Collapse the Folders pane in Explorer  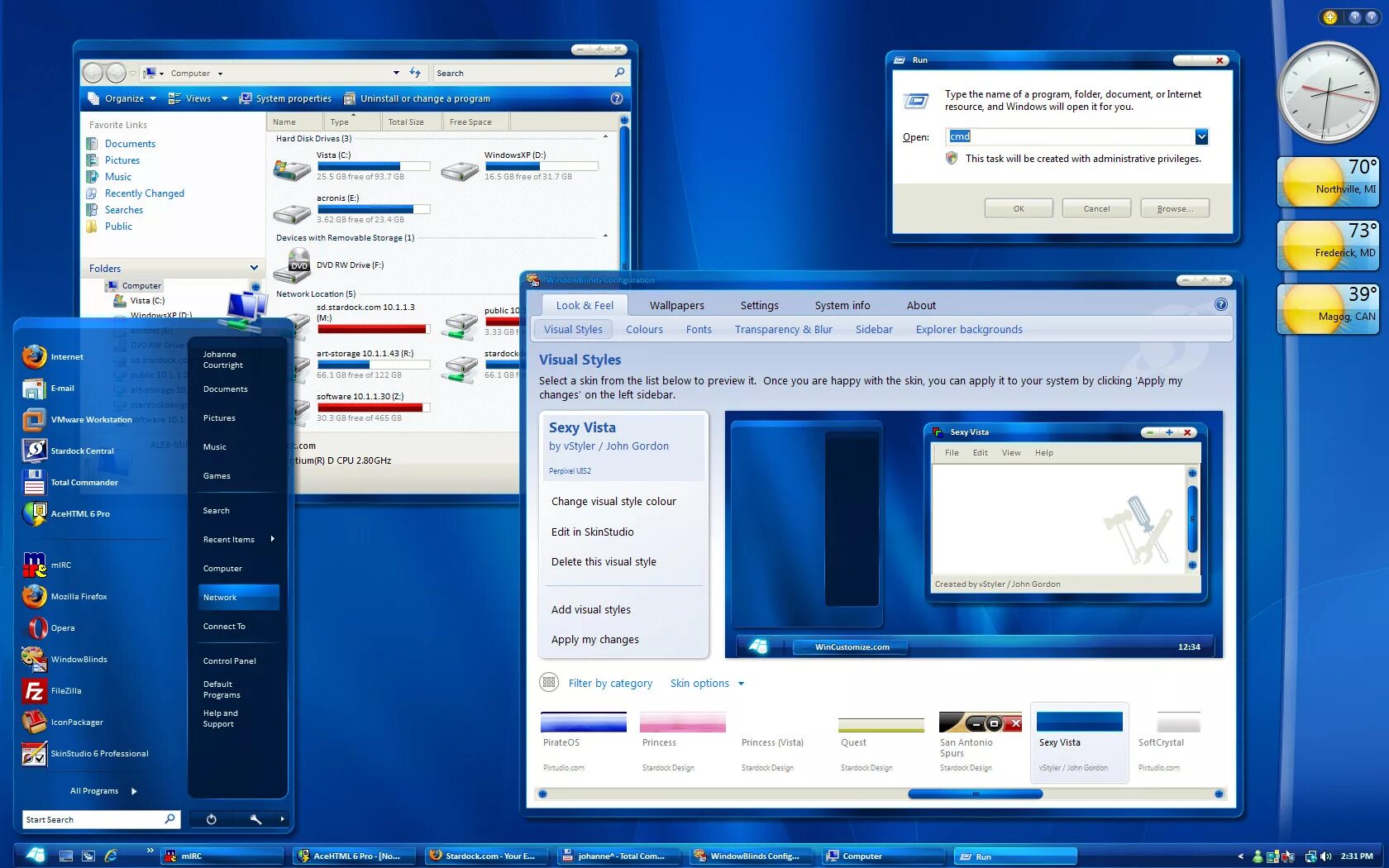click(x=254, y=268)
